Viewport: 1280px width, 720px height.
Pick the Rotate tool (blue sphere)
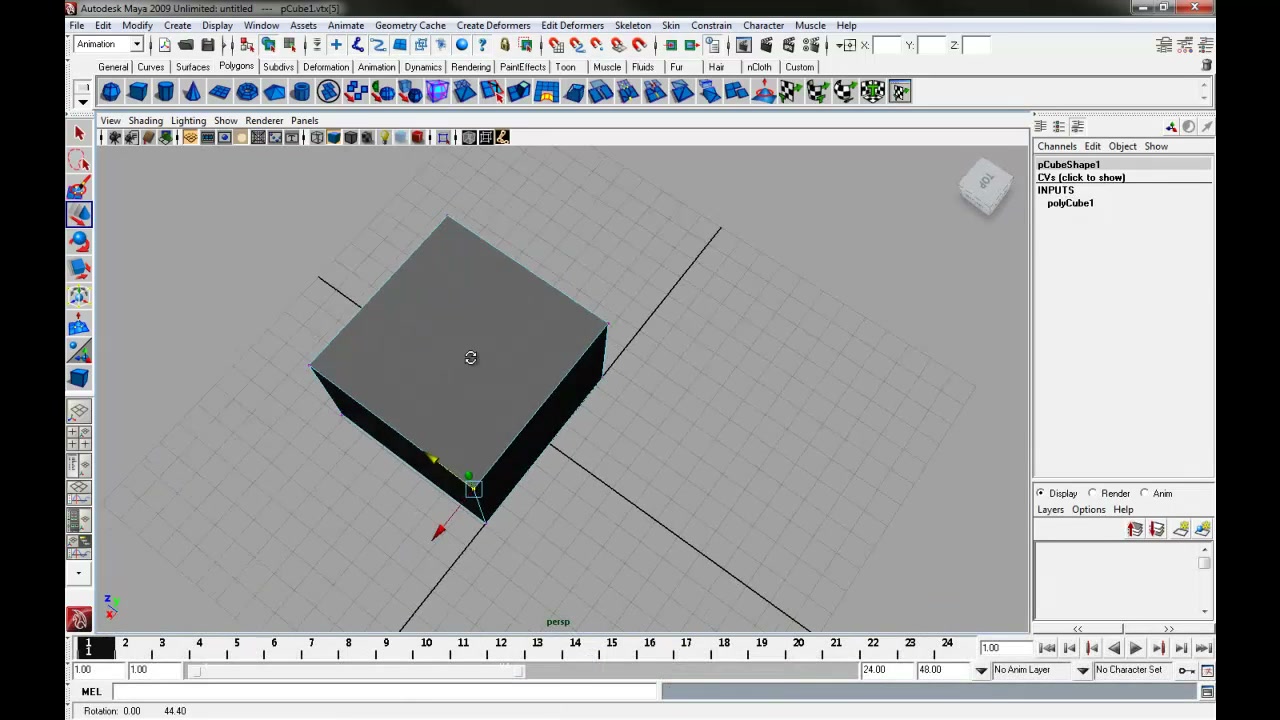pyautogui.click(x=79, y=241)
